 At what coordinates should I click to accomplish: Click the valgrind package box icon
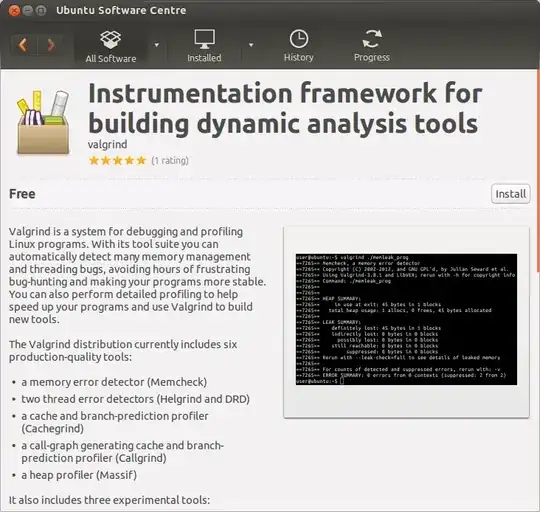(43, 122)
